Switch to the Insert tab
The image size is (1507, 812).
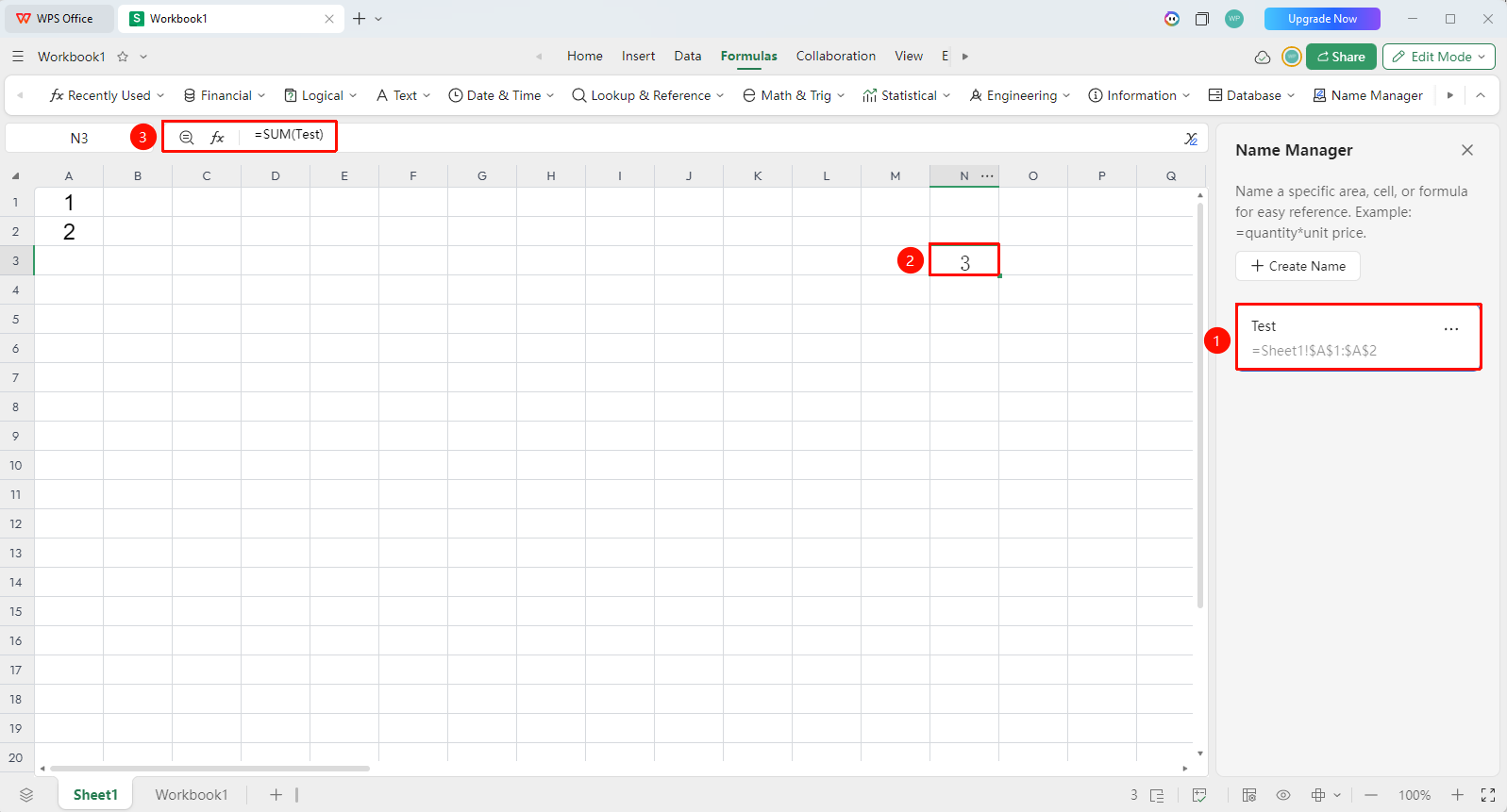coord(638,57)
